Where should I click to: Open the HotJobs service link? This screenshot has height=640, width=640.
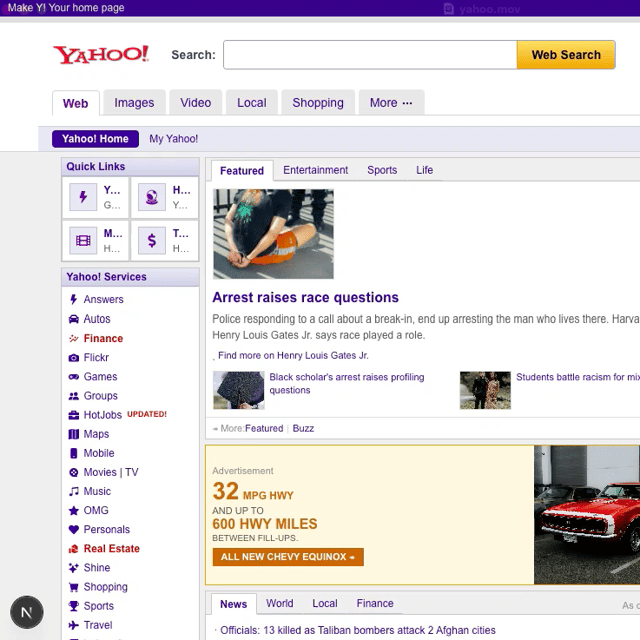pyautogui.click(x=102, y=415)
